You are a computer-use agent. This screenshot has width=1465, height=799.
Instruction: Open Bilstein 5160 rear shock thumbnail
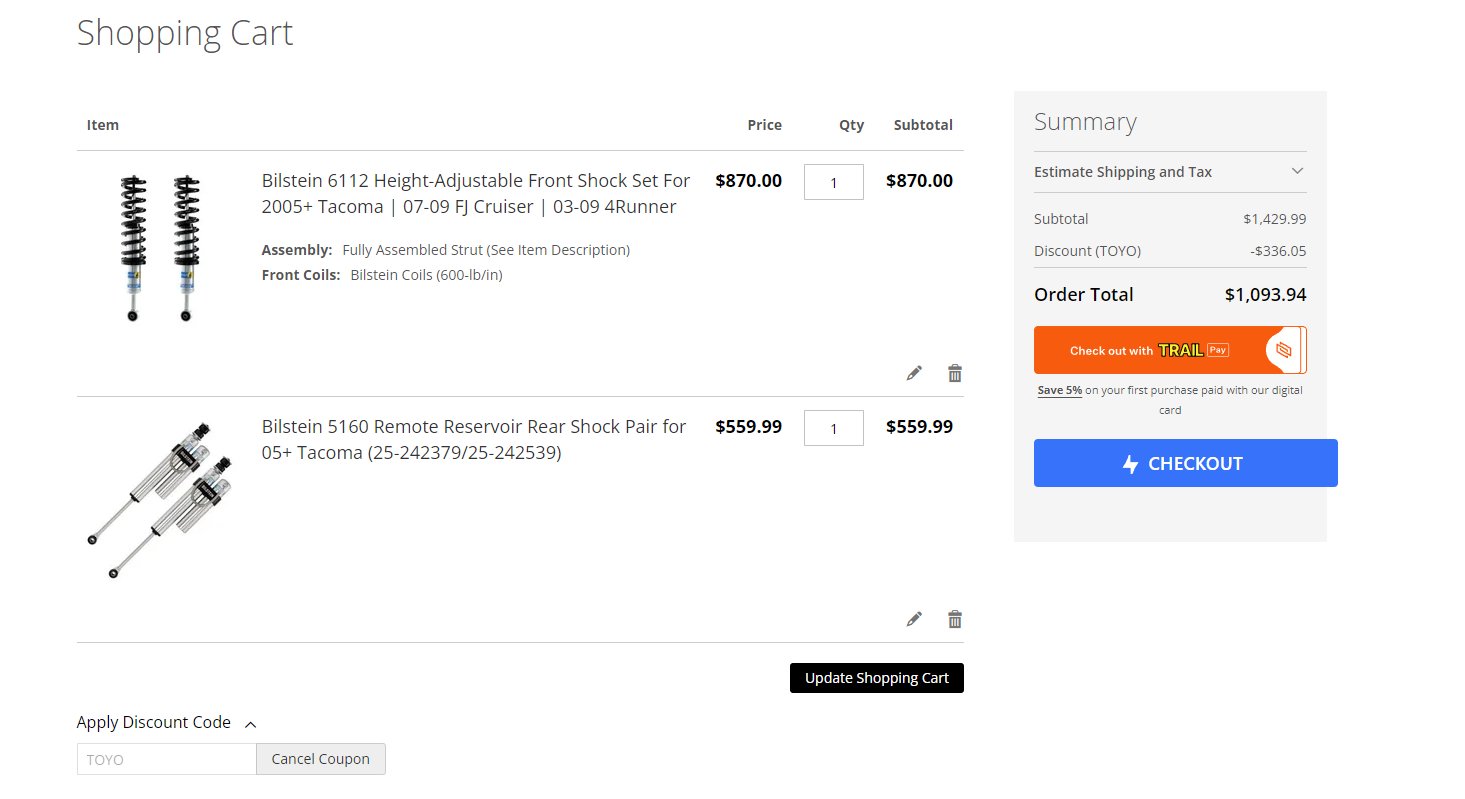(160, 500)
